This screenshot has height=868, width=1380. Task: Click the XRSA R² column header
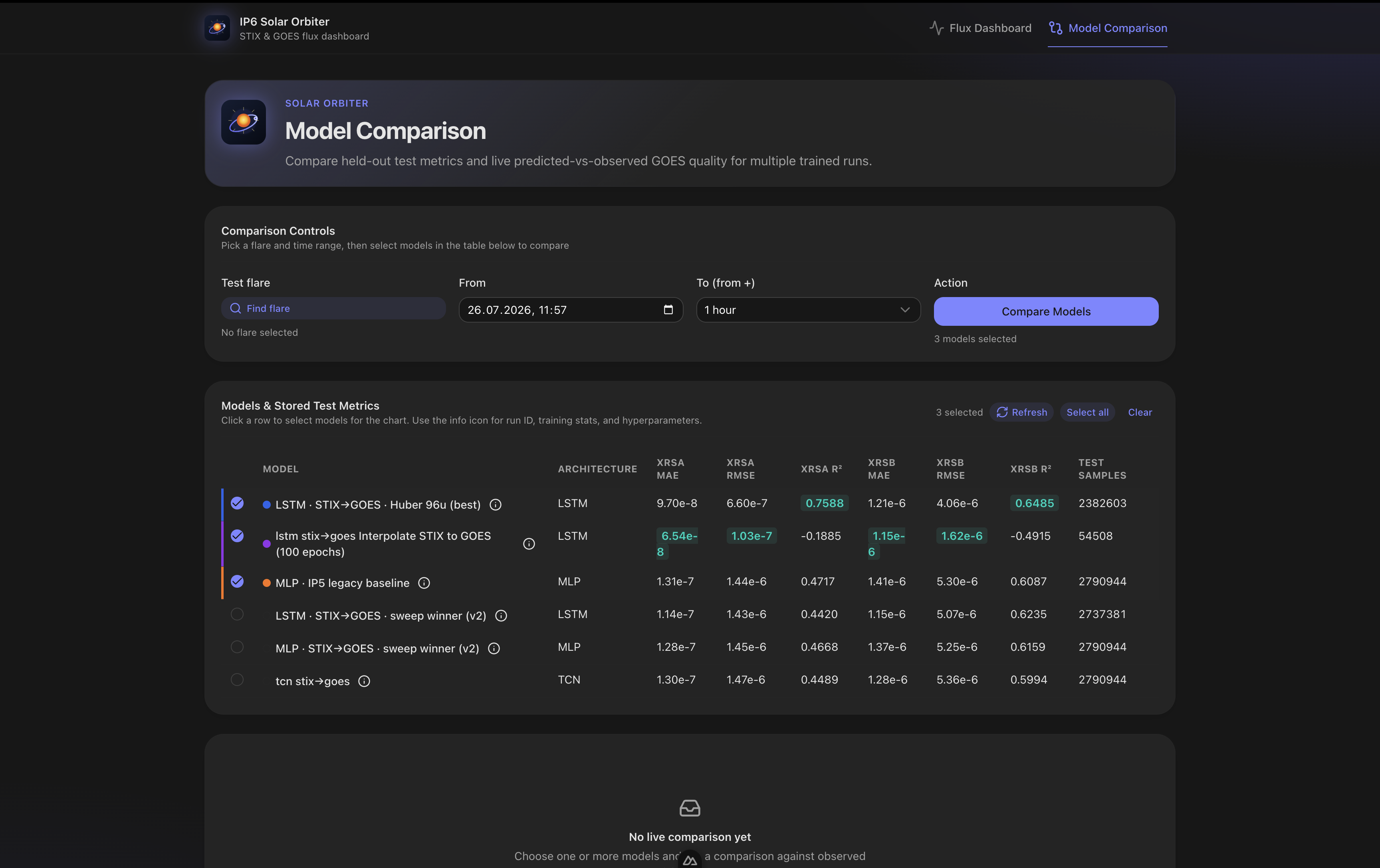tap(821, 469)
